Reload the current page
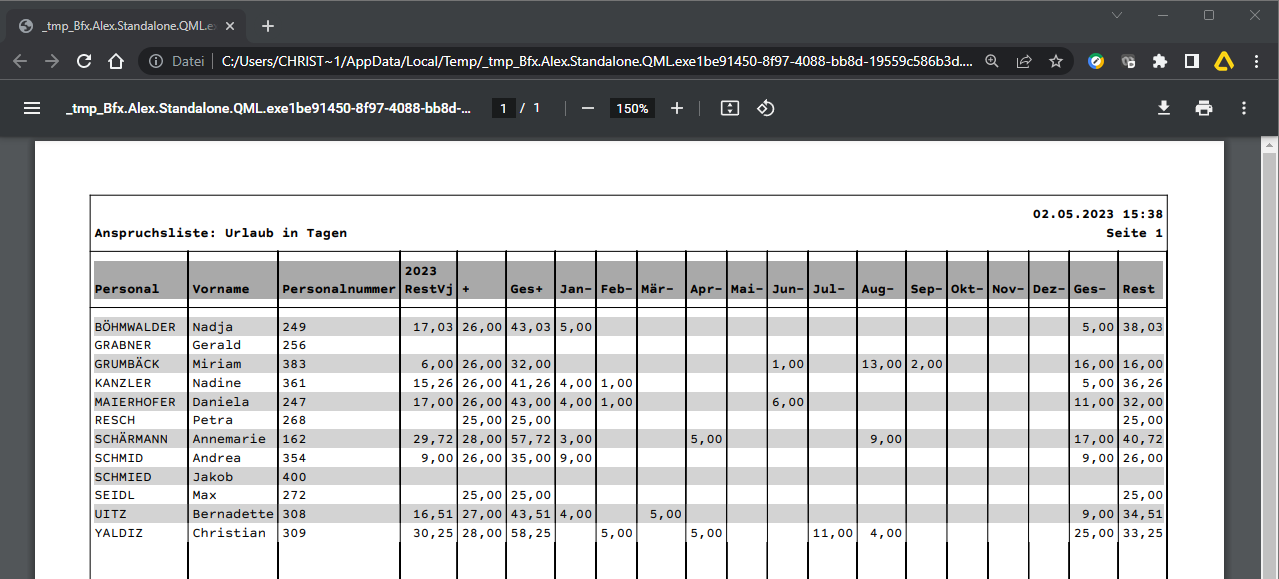This screenshot has width=1279, height=579. [x=84, y=61]
